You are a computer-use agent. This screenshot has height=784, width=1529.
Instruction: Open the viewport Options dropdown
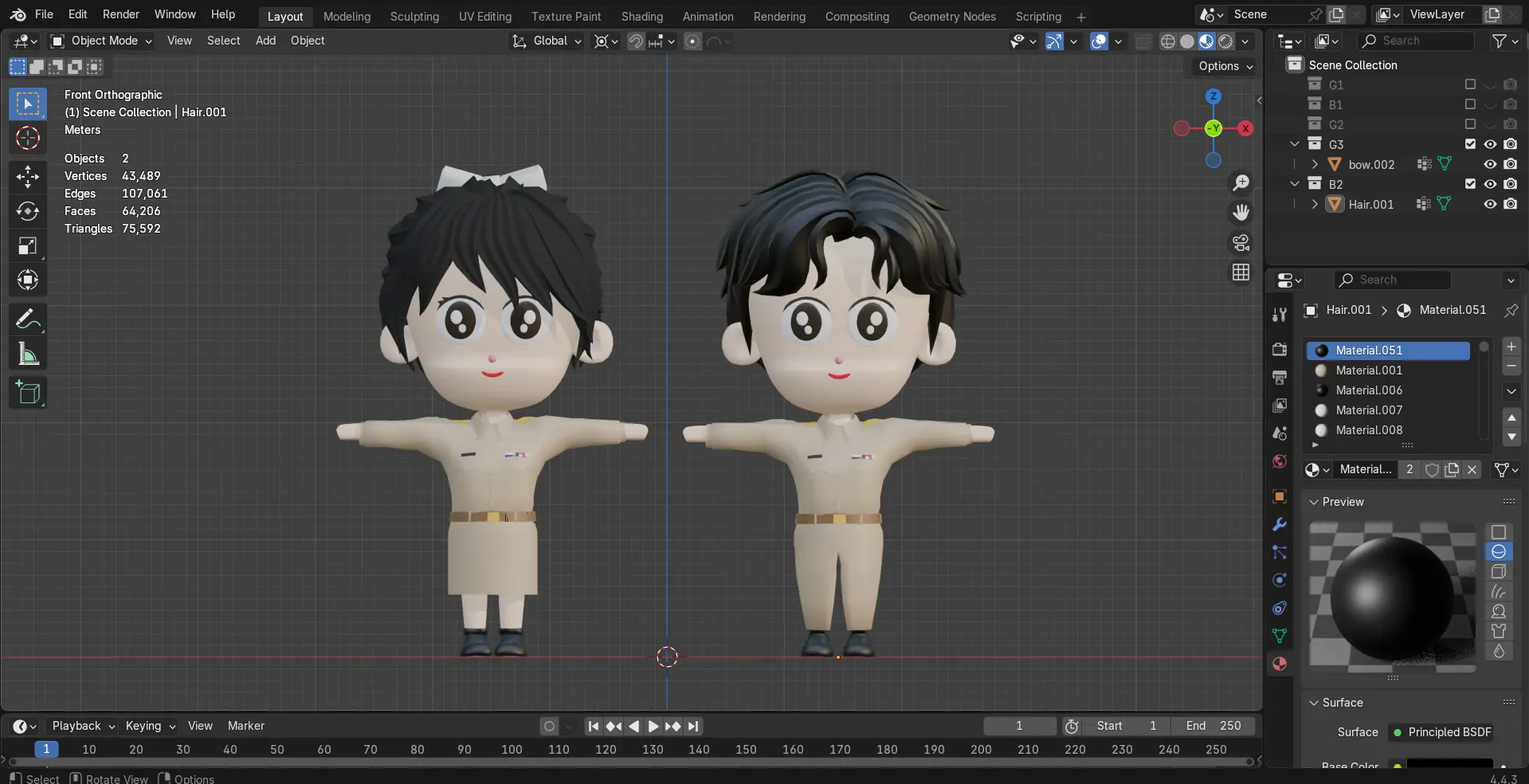[x=1224, y=66]
